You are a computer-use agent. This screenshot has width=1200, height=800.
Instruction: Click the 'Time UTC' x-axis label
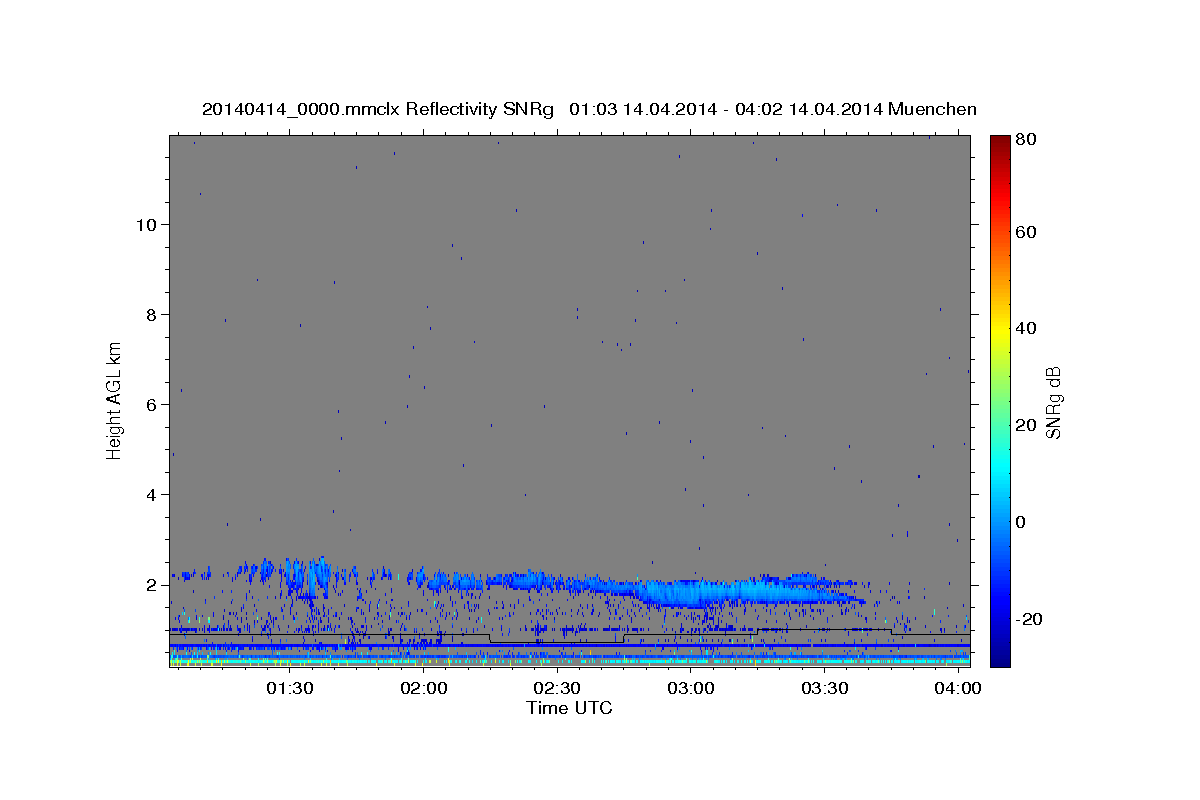(569, 708)
